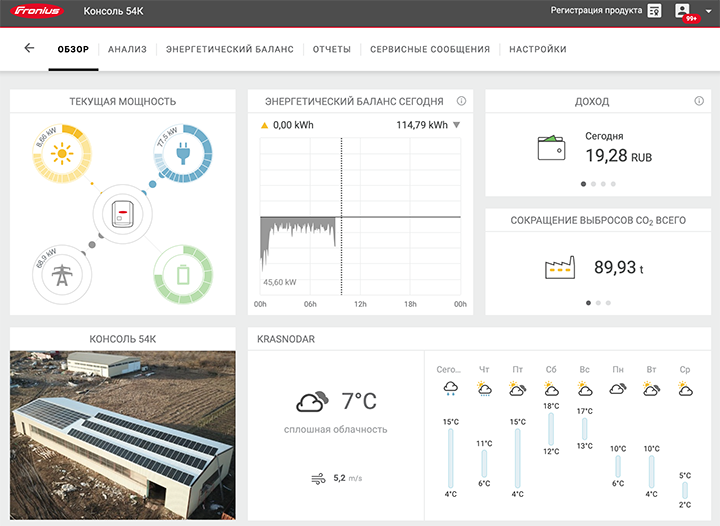Click the battery storage icon

click(x=183, y=274)
